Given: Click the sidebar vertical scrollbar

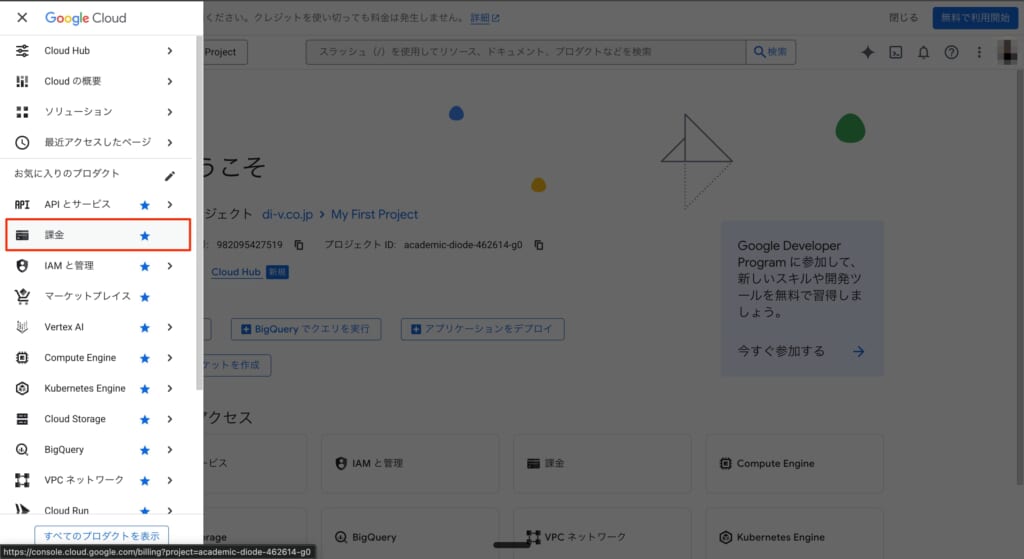Looking at the screenshot, I should click(x=199, y=212).
